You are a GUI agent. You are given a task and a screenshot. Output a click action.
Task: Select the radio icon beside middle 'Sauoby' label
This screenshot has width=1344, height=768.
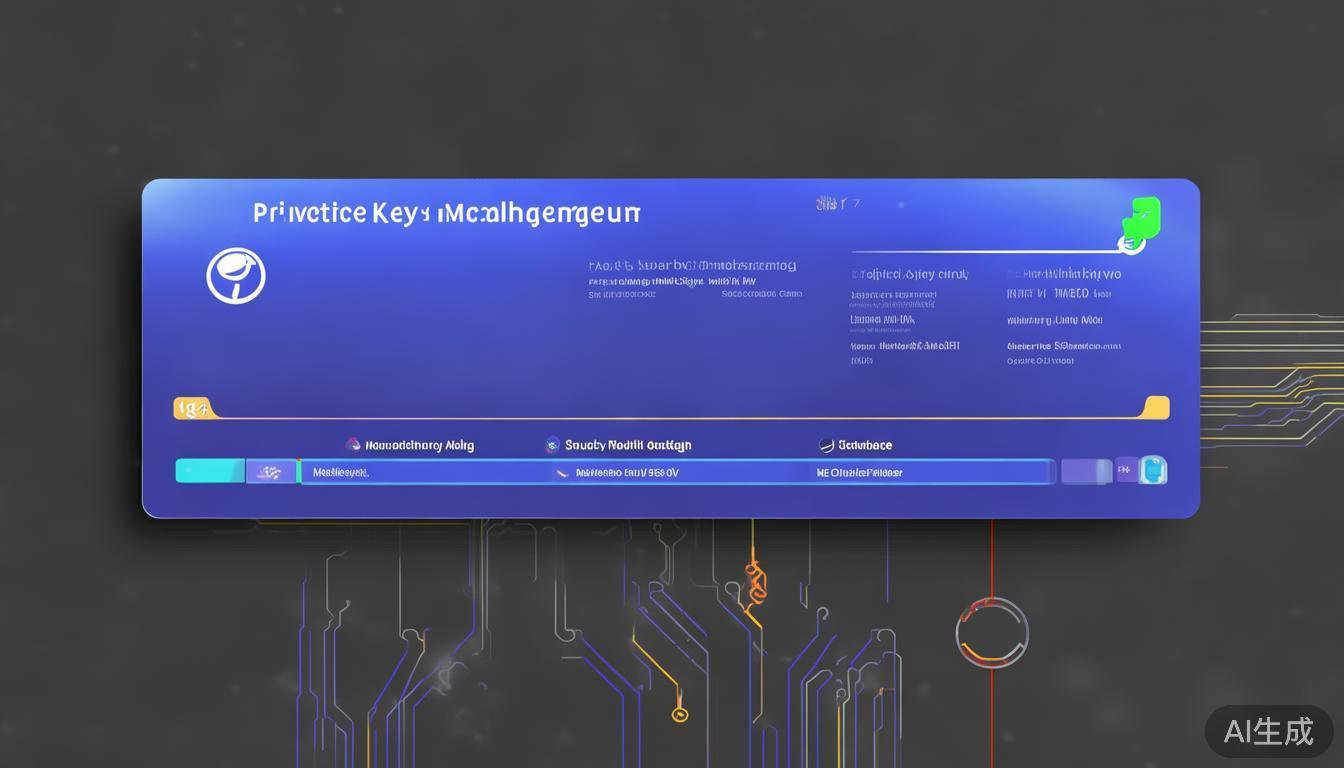pos(552,445)
